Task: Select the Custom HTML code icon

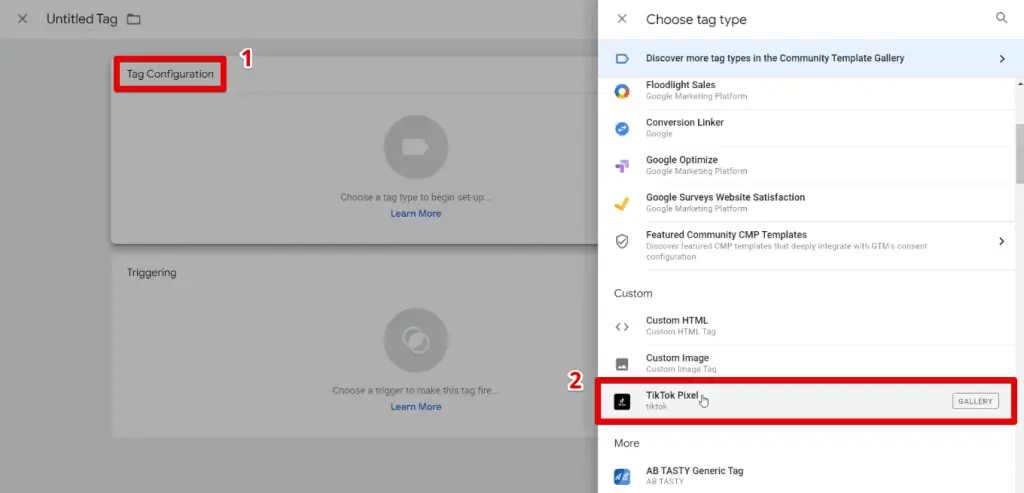Action: click(622, 326)
